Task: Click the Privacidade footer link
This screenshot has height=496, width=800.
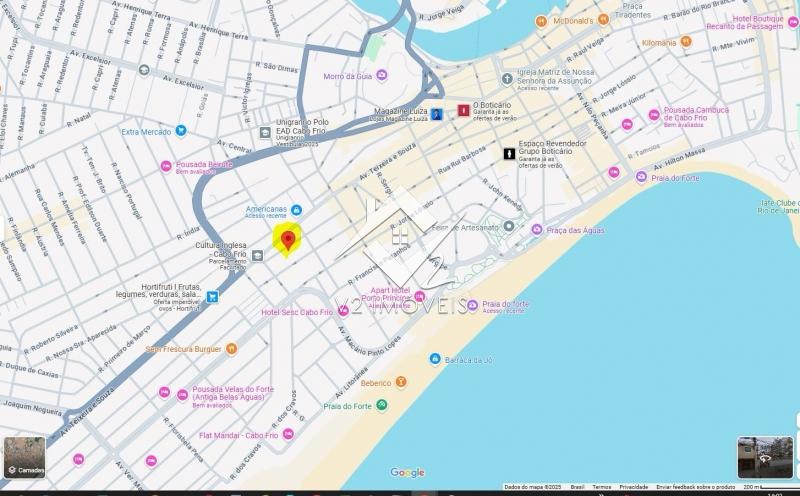Action: click(x=633, y=487)
